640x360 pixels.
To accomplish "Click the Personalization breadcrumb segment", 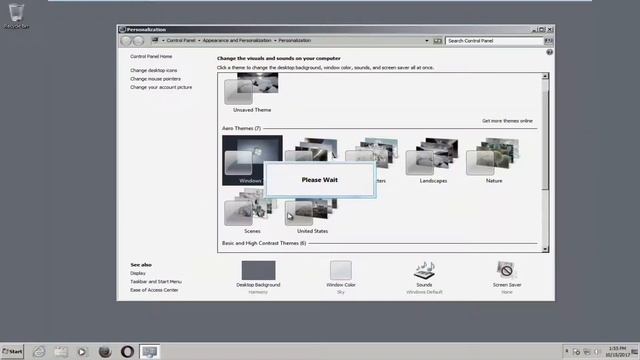I will coord(295,40).
